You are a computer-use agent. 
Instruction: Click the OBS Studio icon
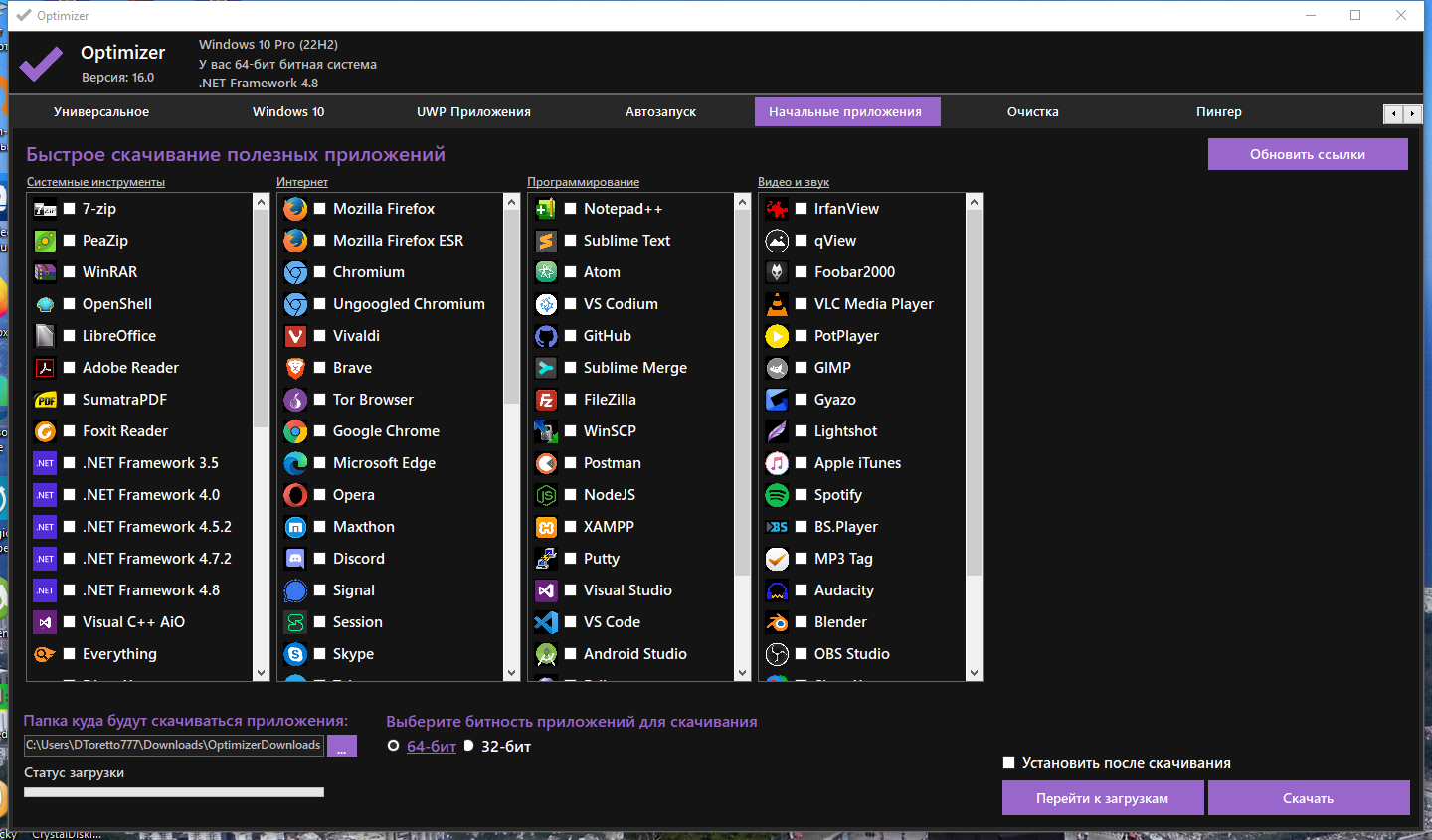click(x=777, y=654)
